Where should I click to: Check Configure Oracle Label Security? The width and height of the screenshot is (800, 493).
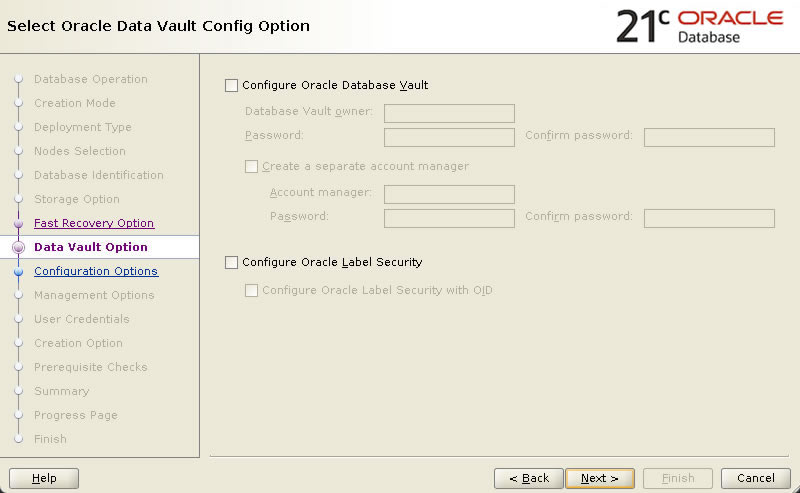tap(231, 262)
